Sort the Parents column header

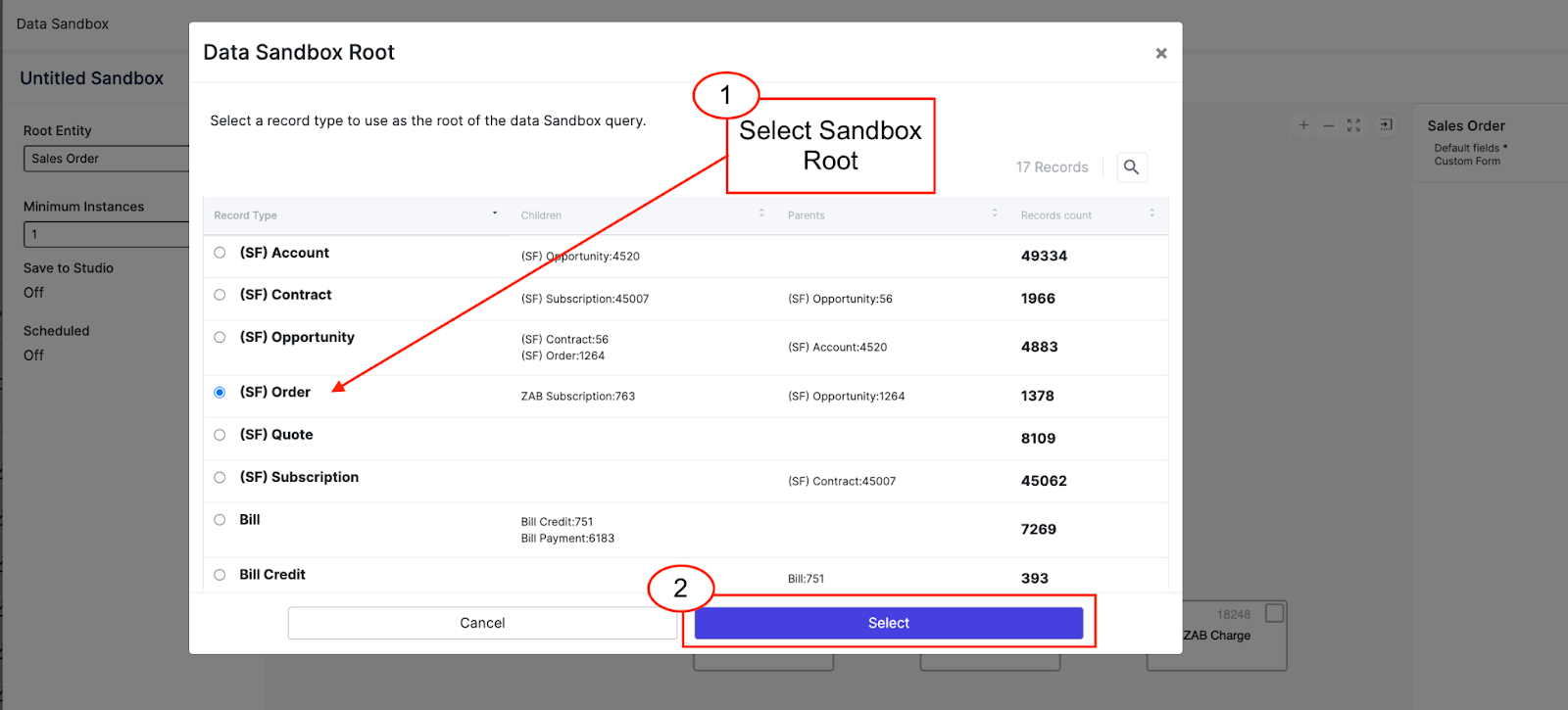pyautogui.click(x=995, y=213)
